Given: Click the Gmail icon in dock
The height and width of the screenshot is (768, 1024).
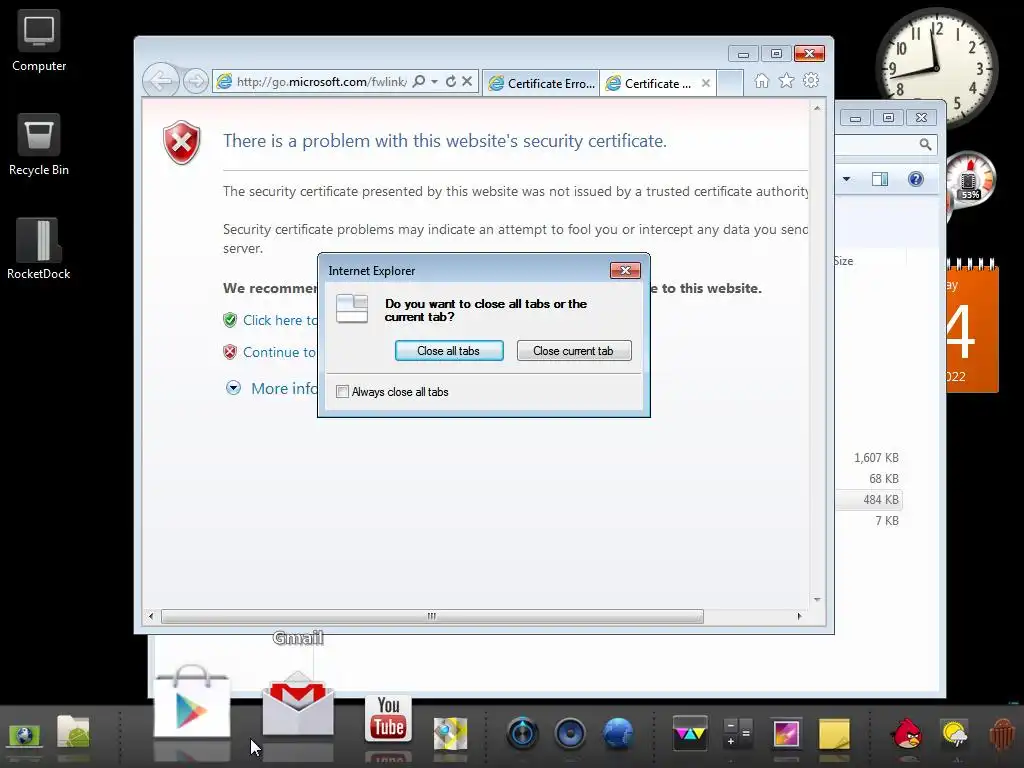Looking at the screenshot, I should pos(298,705).
